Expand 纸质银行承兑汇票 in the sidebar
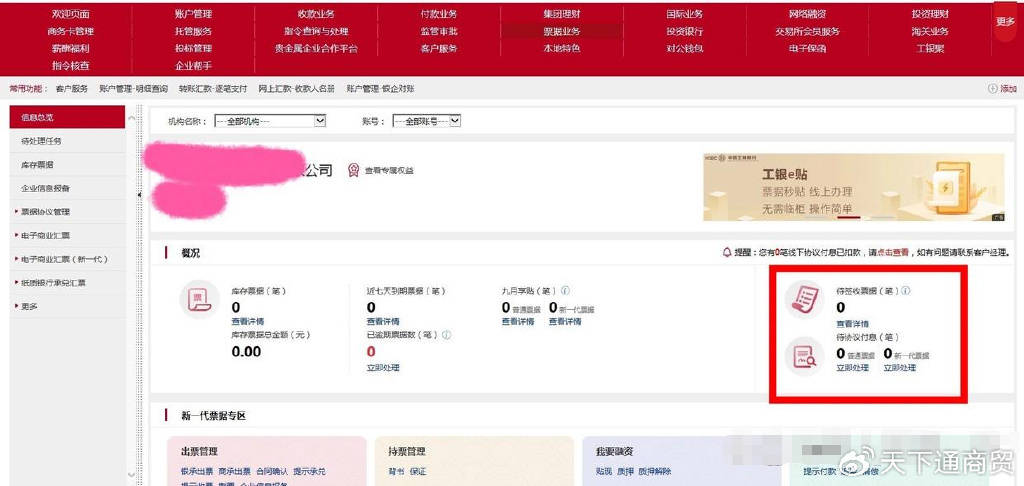 pos(50,283)
